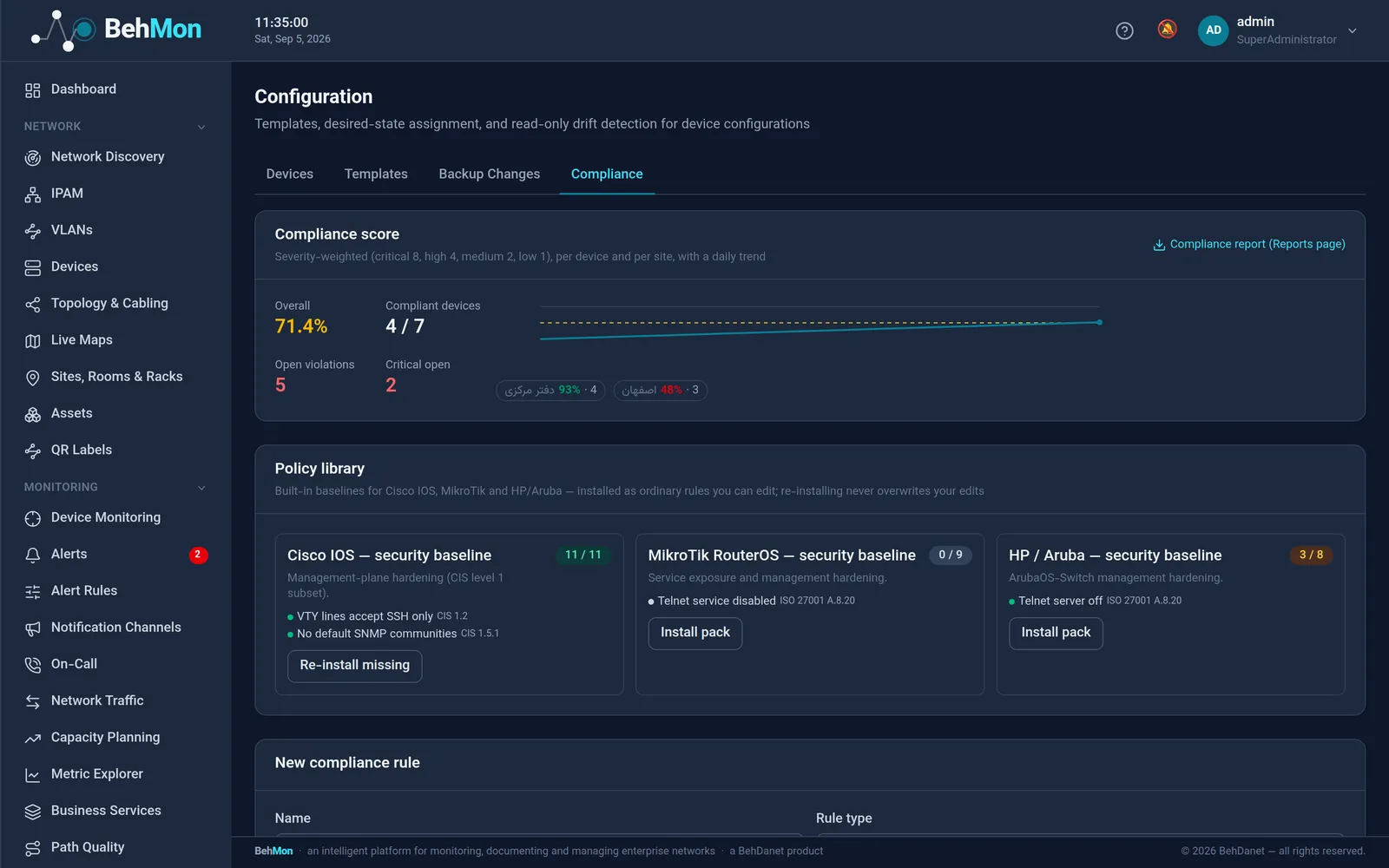Image resolution: width=1389 pixels, height=868 pixels.
Task: Click the 0 / 9 MikroTik badge
Action: [x=951, y=555]
